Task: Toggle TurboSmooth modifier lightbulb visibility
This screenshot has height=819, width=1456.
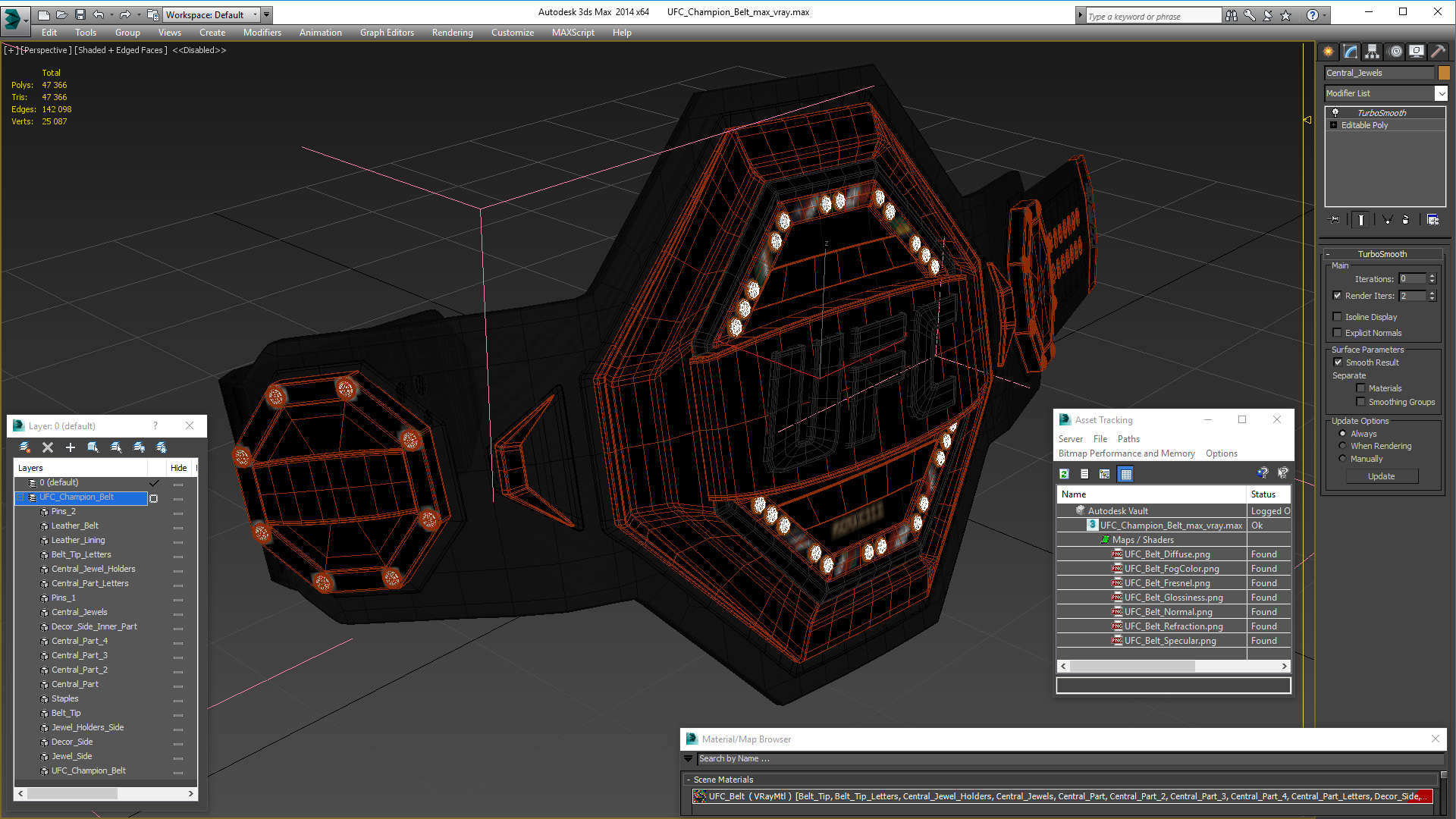Action: (x=1335, y=112)
